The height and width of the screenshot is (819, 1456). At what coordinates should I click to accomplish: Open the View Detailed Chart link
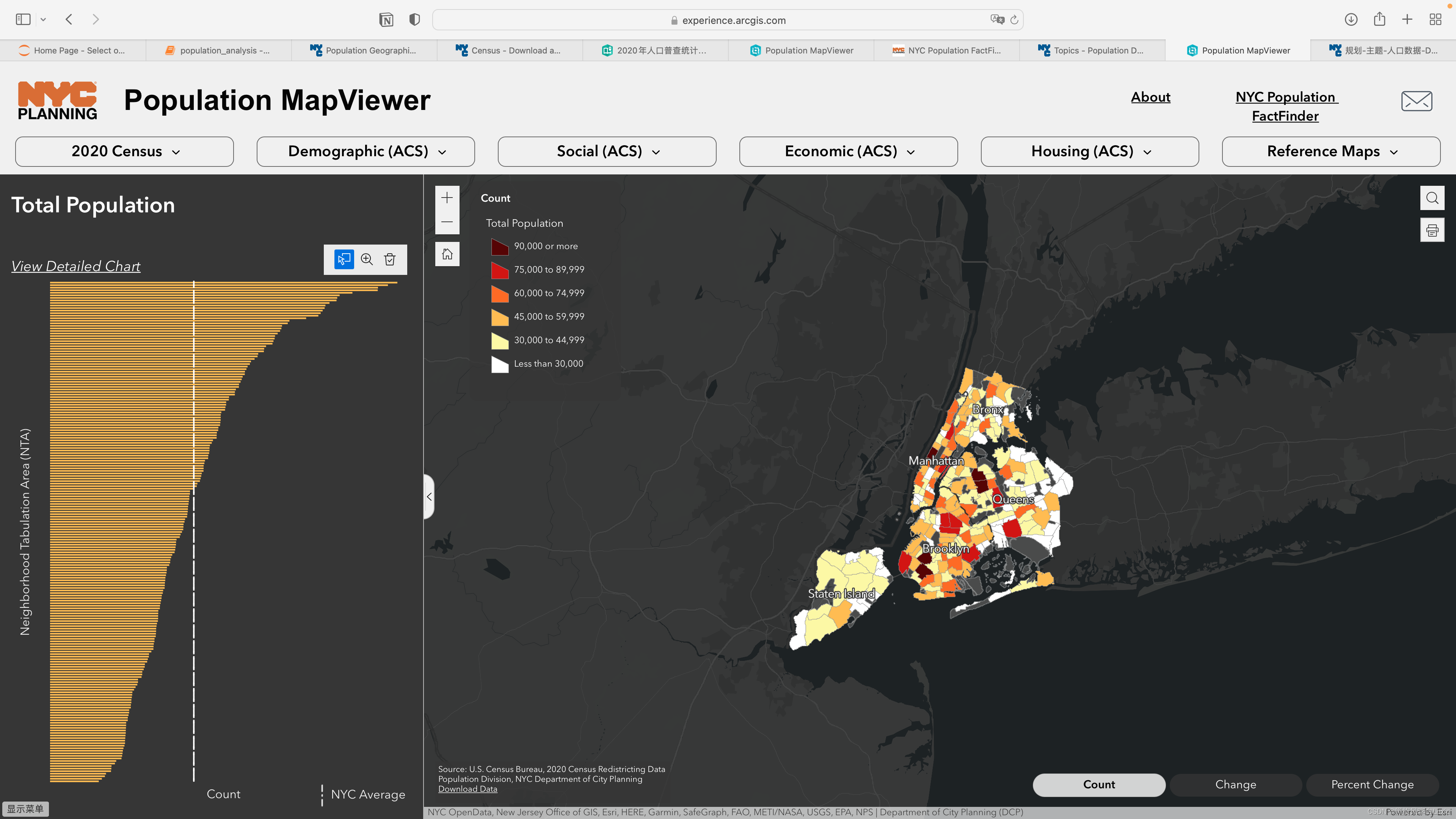point(76,266)
